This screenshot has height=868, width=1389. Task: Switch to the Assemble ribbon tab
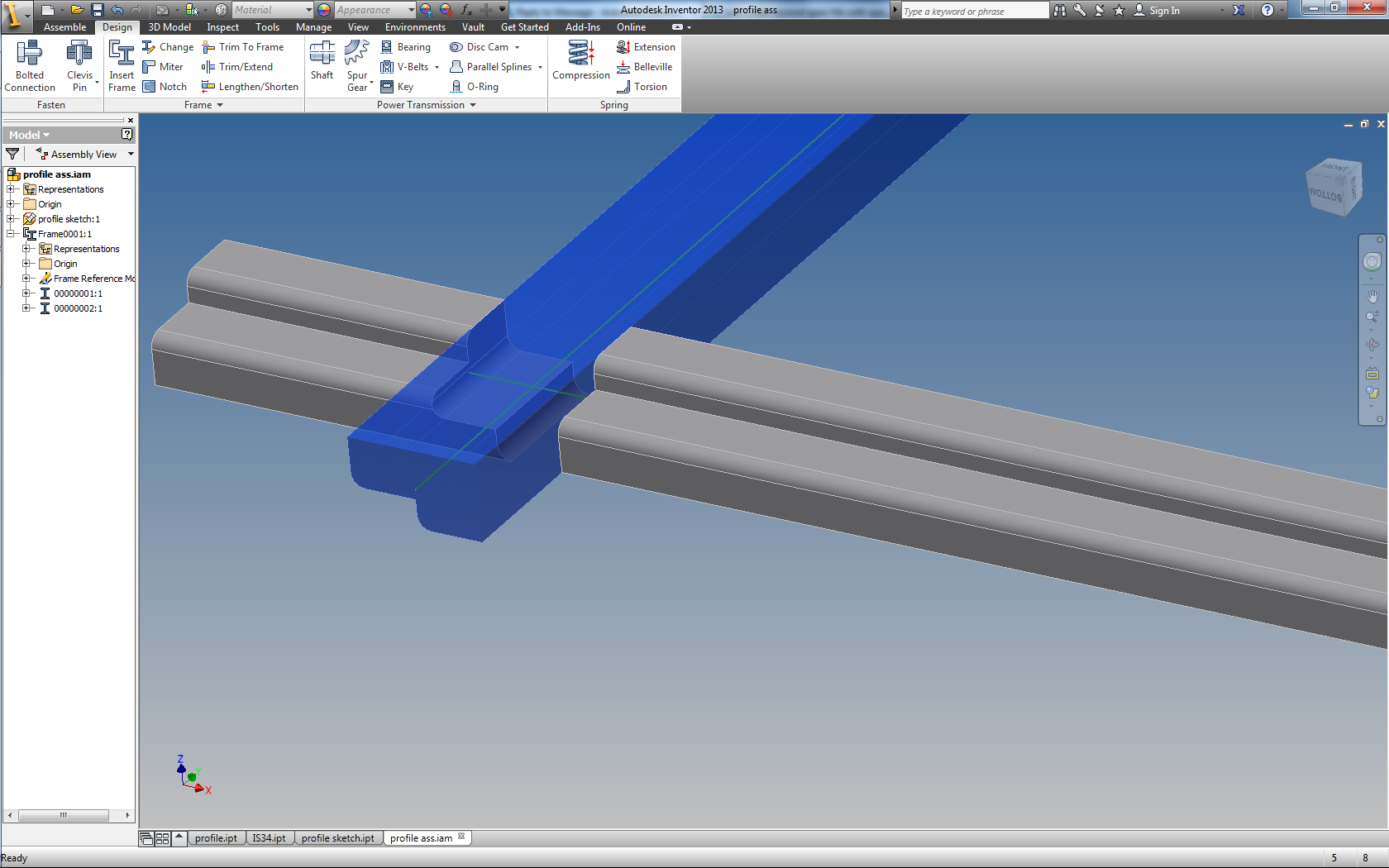[64, 27]
